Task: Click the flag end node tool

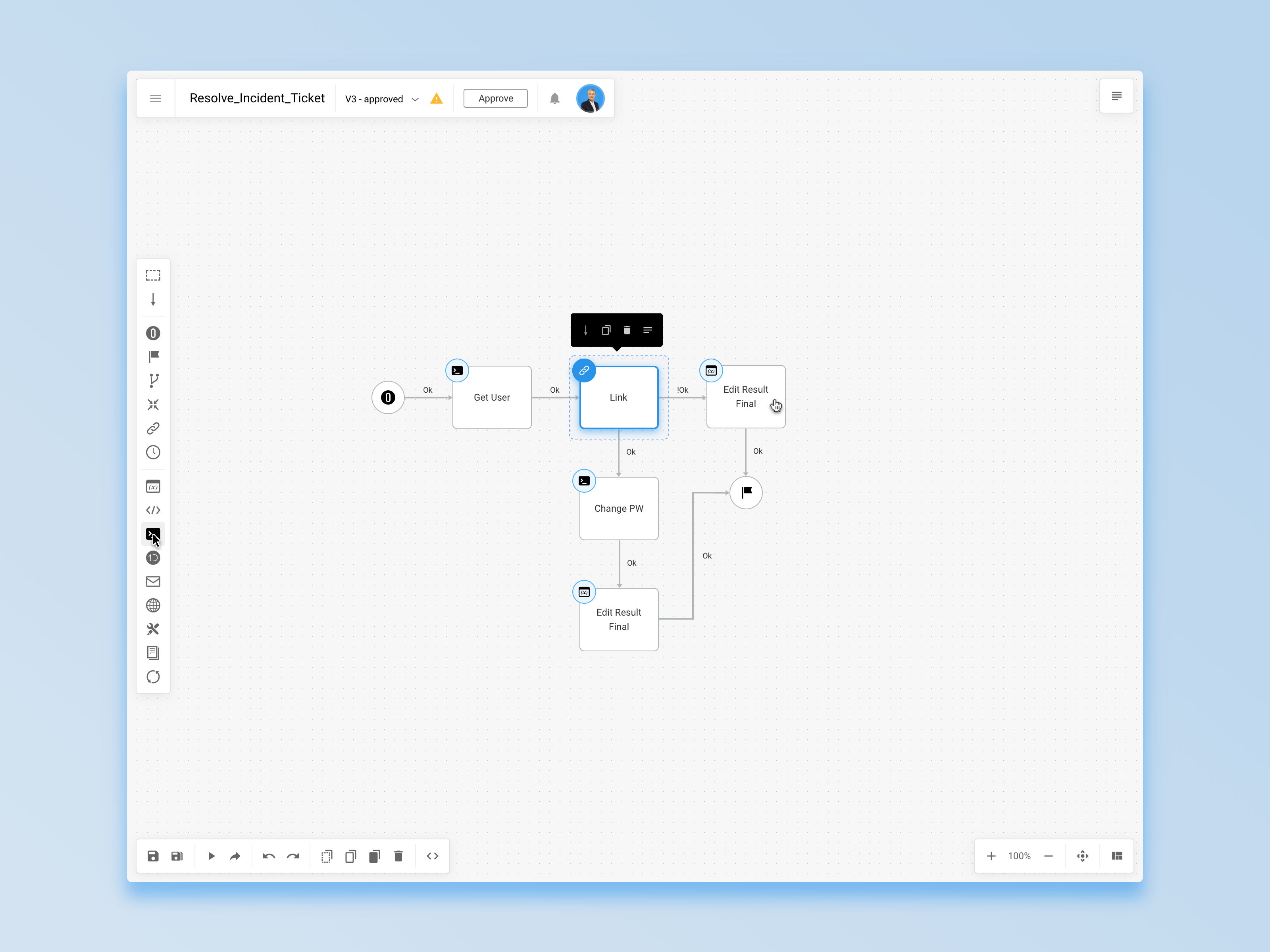Action: click(153, 356)
